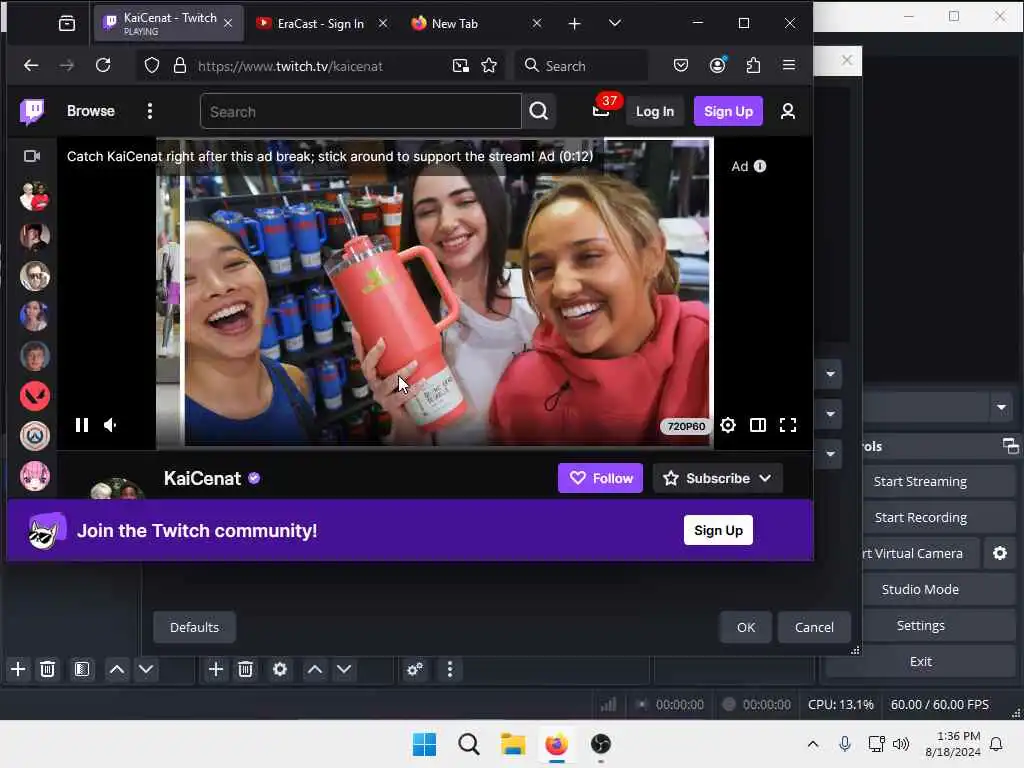Image resolution: width=1024 pixels, height=768 pixels.
Task: Open the Firefox account icon
Action: (x=717, y=65)
